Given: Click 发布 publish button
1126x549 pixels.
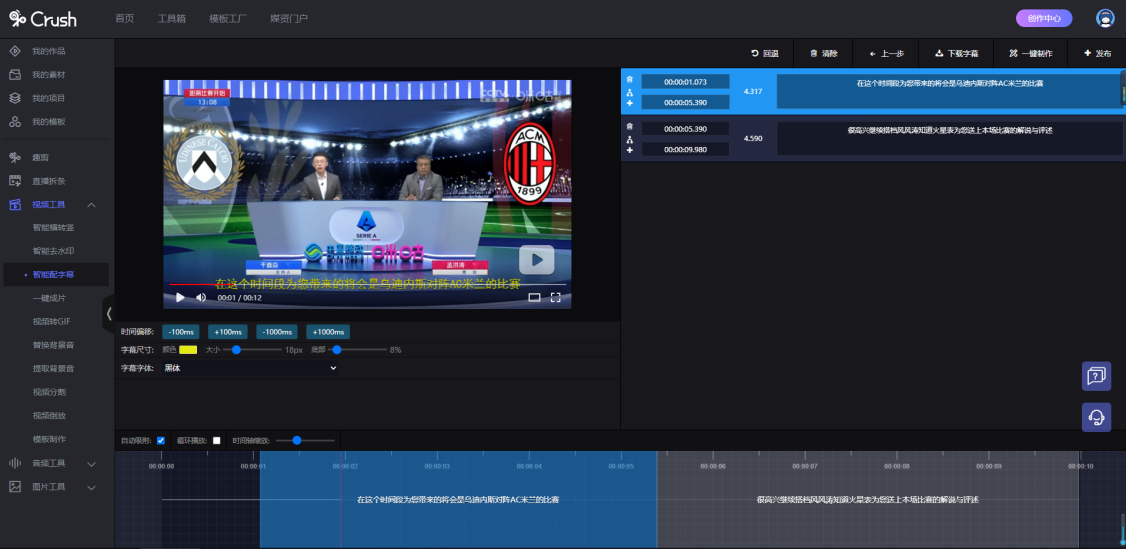Looking at the screenshot, I should (1097, 53).
